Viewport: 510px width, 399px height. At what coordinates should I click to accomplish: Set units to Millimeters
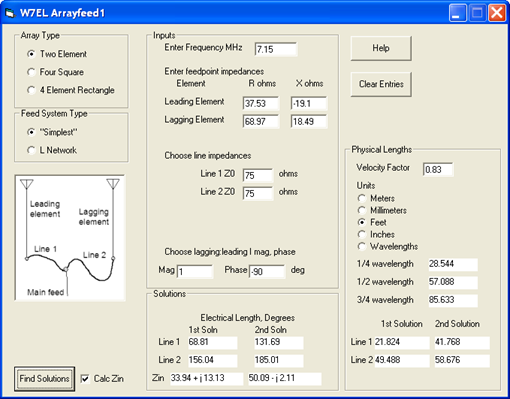[382, 210]
